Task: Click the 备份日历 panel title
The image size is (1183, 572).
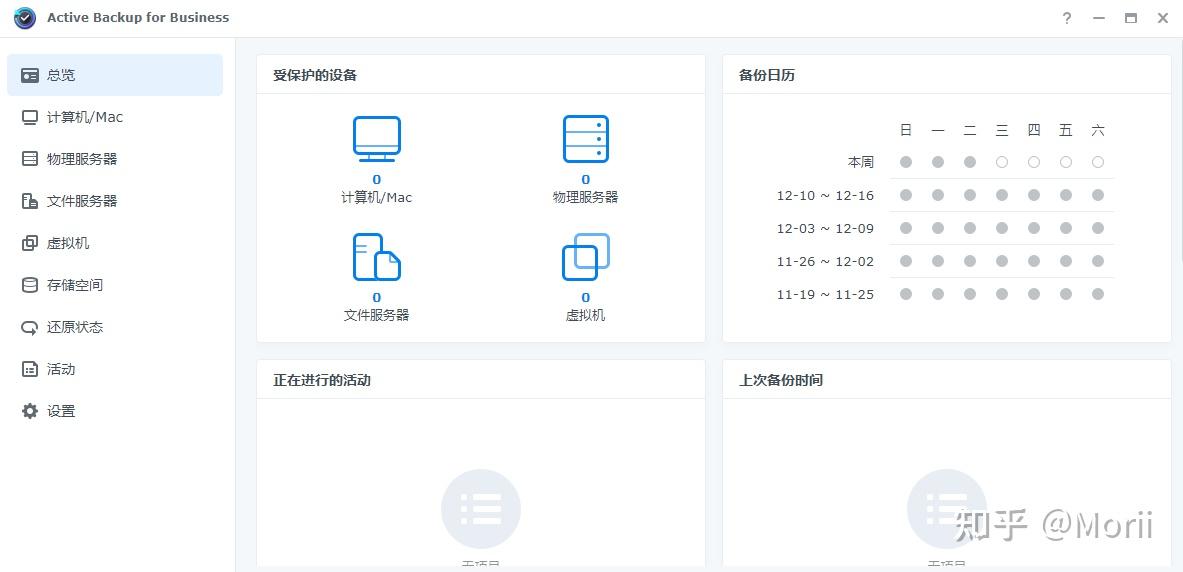Action: coord(767,75)
